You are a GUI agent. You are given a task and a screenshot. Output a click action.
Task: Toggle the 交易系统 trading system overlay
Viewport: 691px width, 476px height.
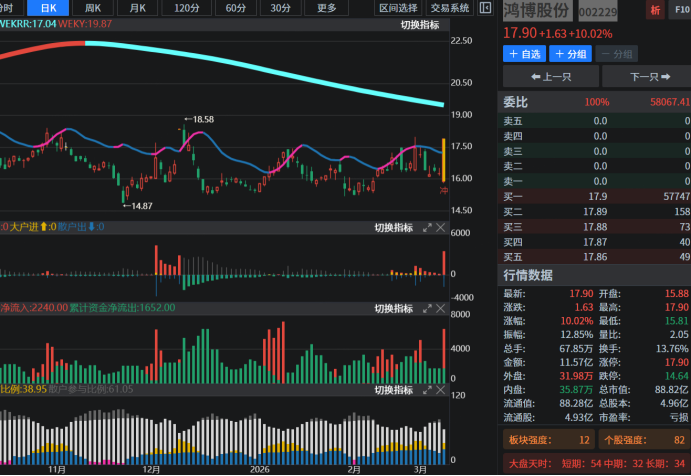pyautogui.click(x=450, y=8)
